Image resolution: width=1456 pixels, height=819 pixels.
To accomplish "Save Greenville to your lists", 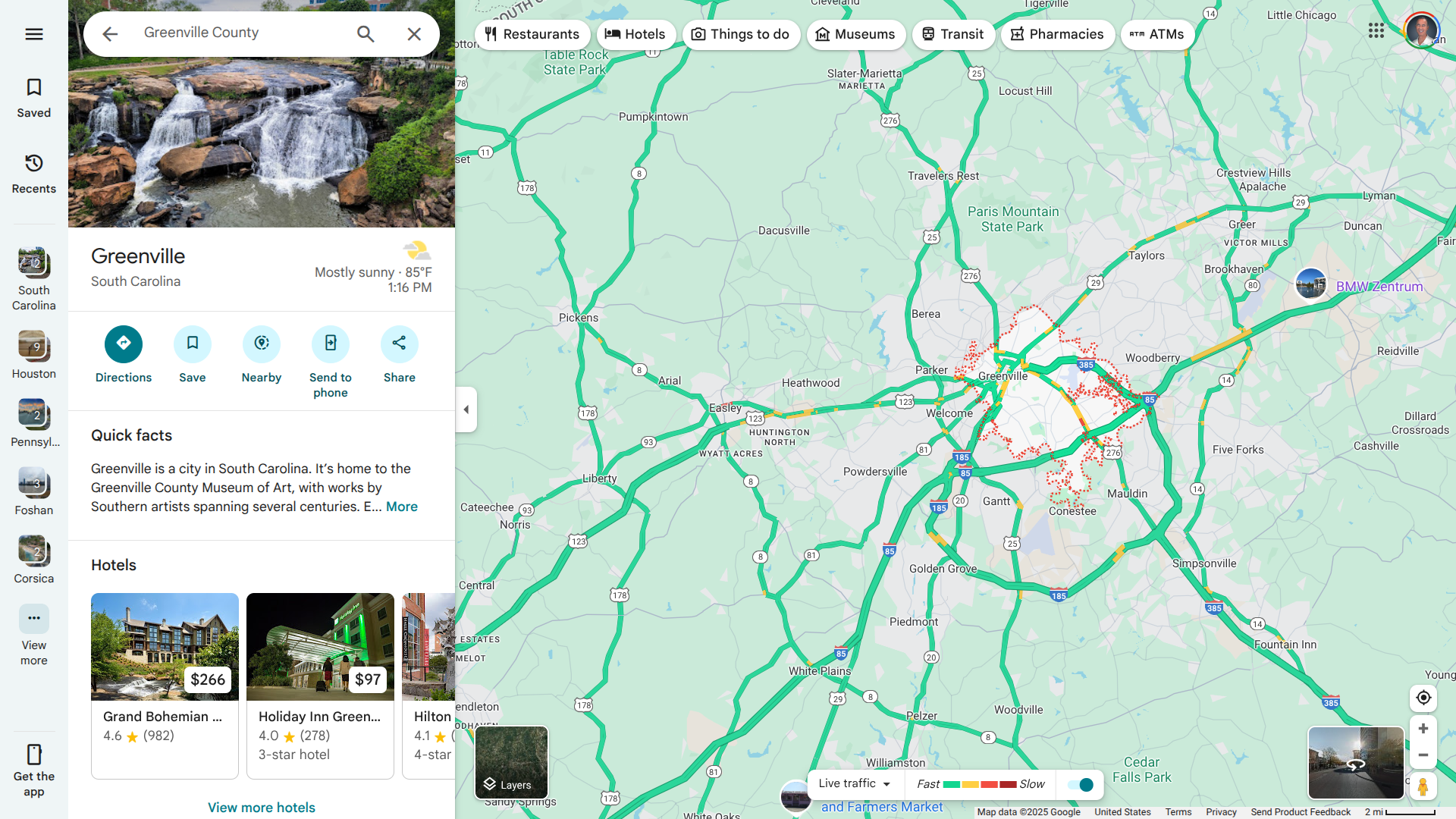I will point(193,344).
